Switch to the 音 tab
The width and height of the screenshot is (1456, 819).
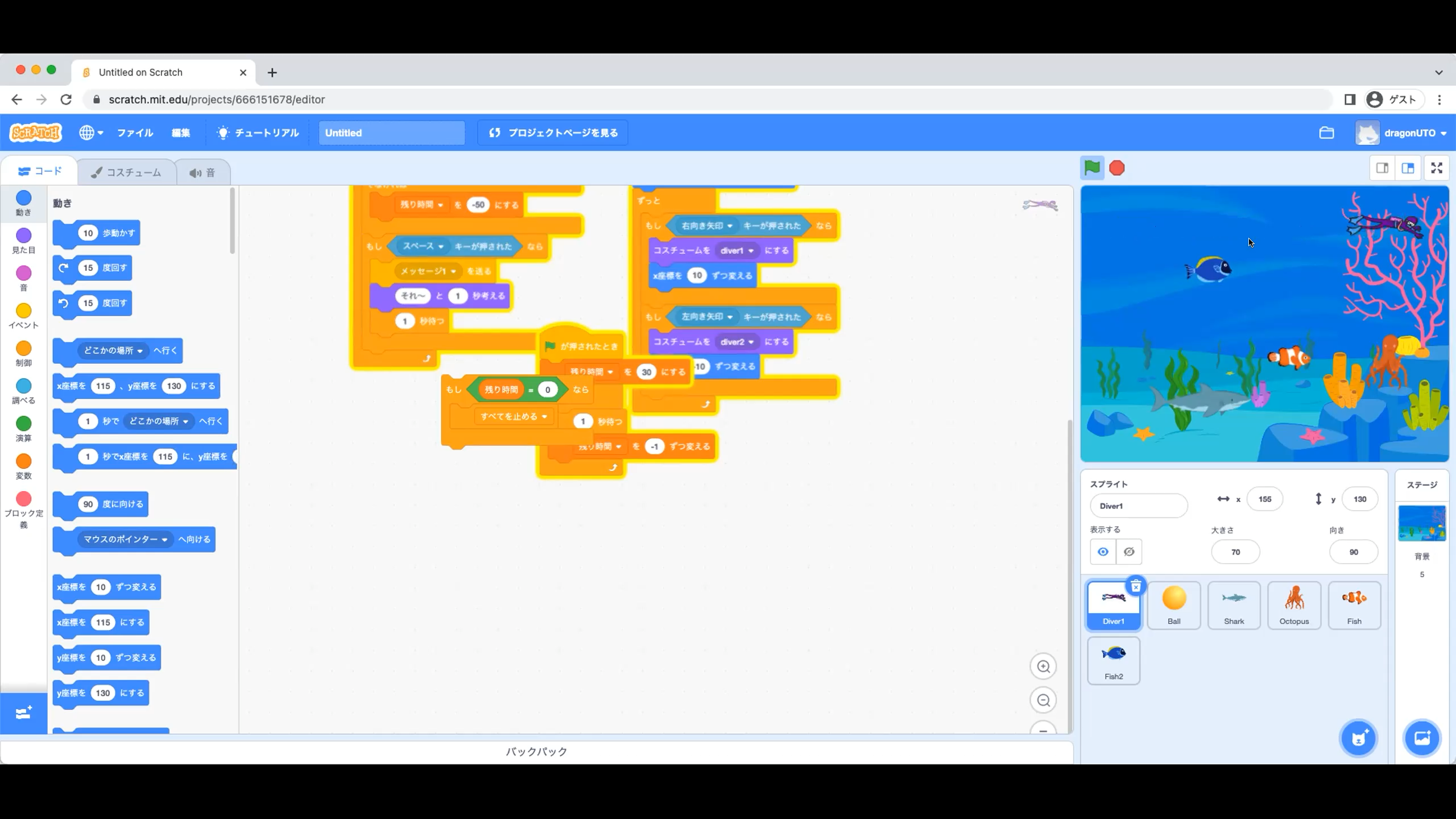coord(202,172)
